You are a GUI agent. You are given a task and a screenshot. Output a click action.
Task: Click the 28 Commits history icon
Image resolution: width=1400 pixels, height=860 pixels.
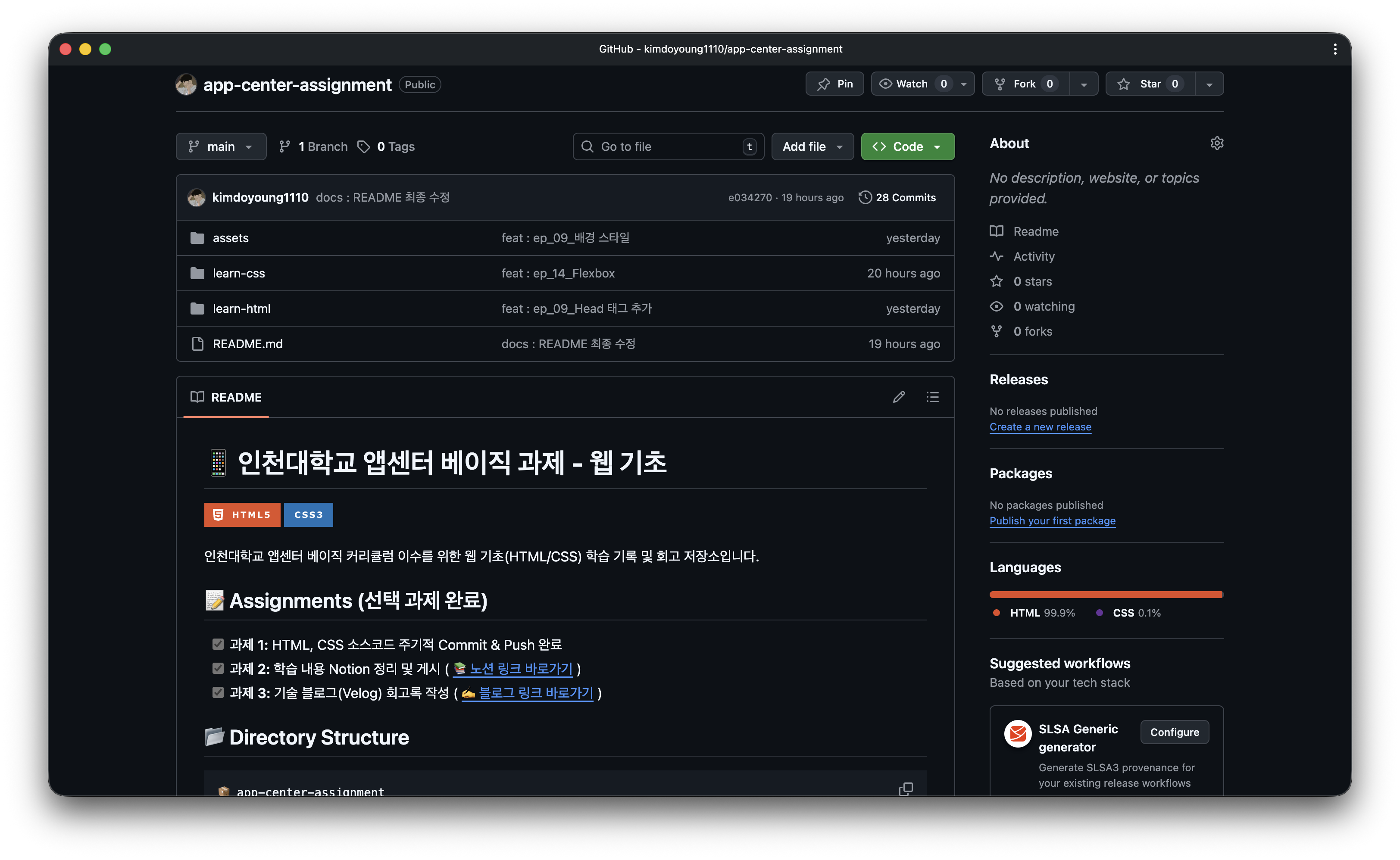(x=865, y=197)
